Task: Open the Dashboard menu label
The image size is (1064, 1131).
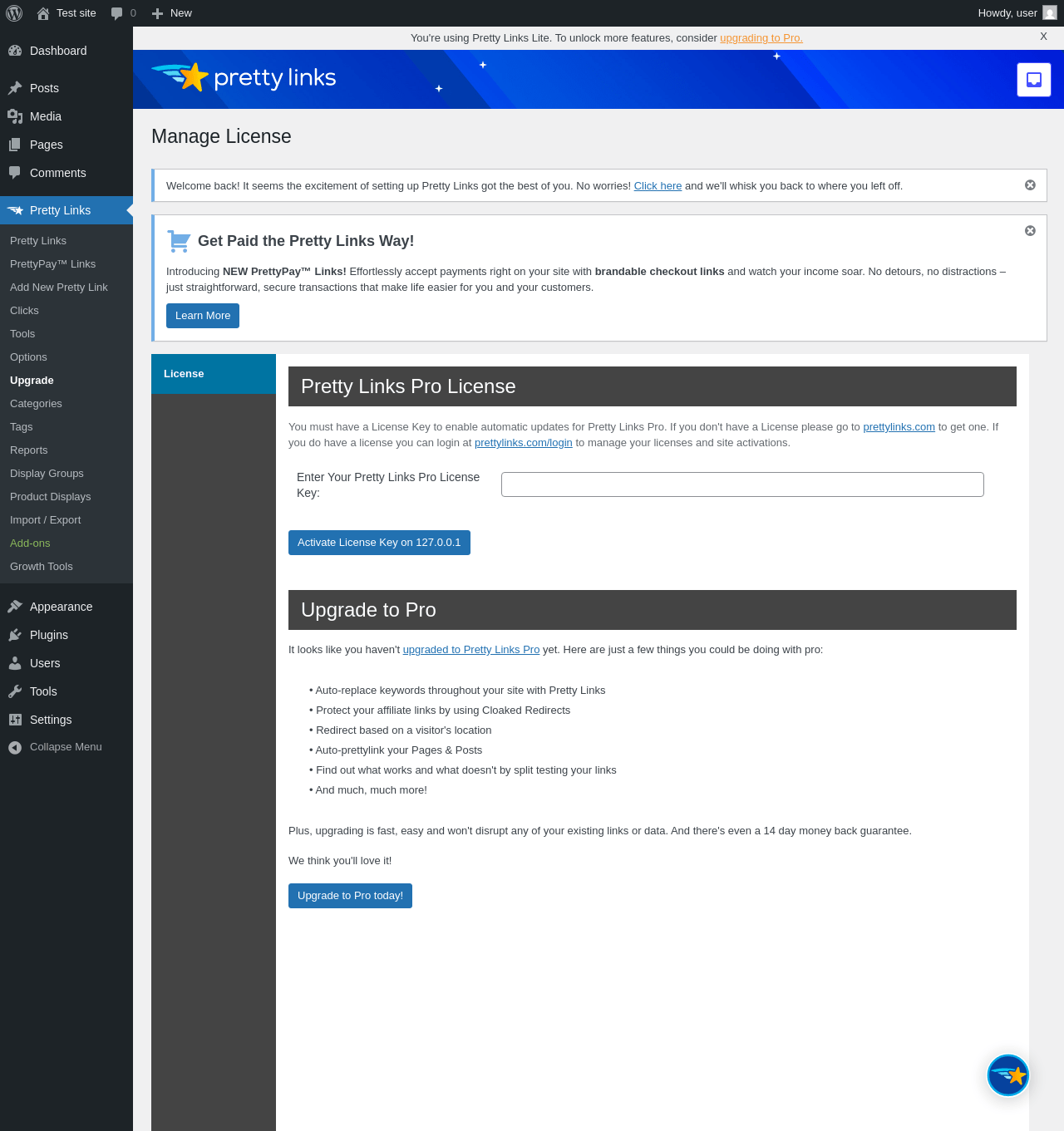Action: 58,51
